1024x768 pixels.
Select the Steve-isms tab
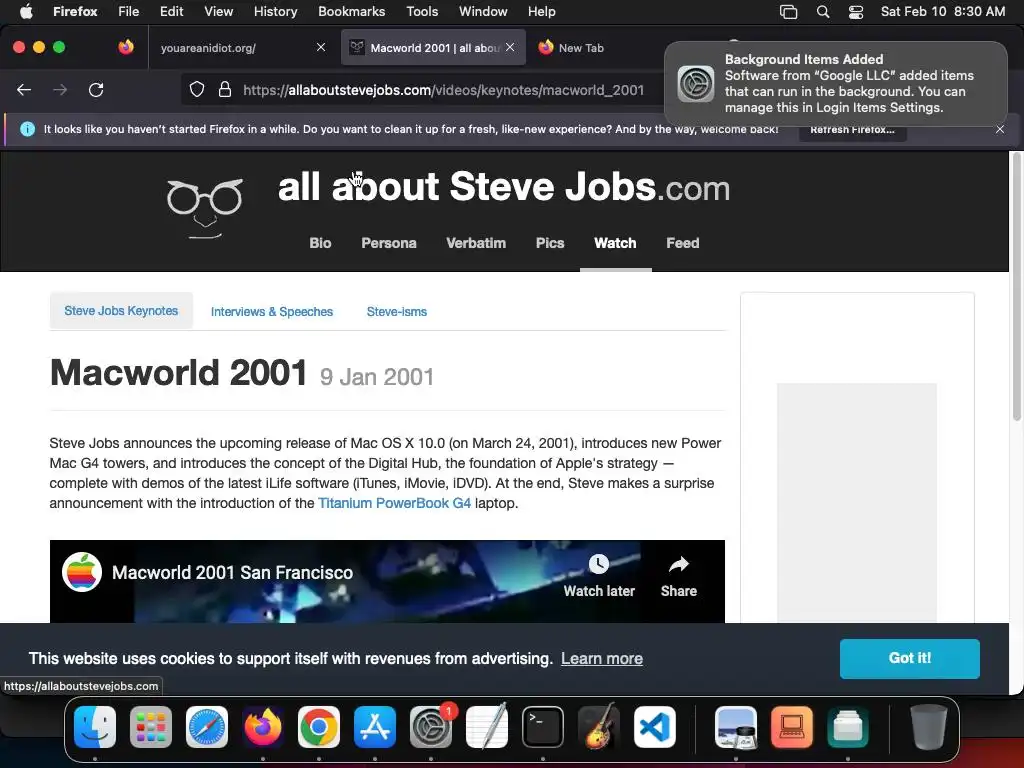396,312
